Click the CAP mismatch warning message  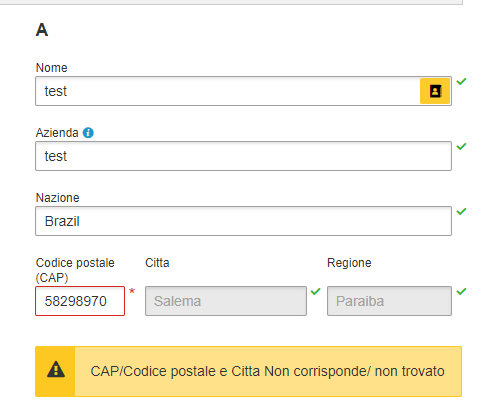pos(267,371)
